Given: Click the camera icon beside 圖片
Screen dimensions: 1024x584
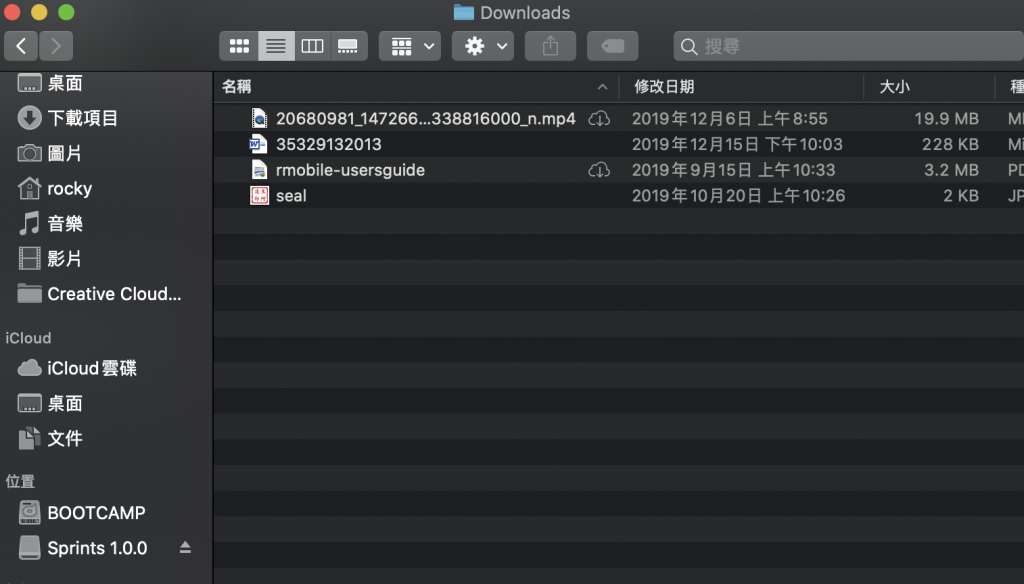Looking at the screenshot, I should tap(29, 154).
